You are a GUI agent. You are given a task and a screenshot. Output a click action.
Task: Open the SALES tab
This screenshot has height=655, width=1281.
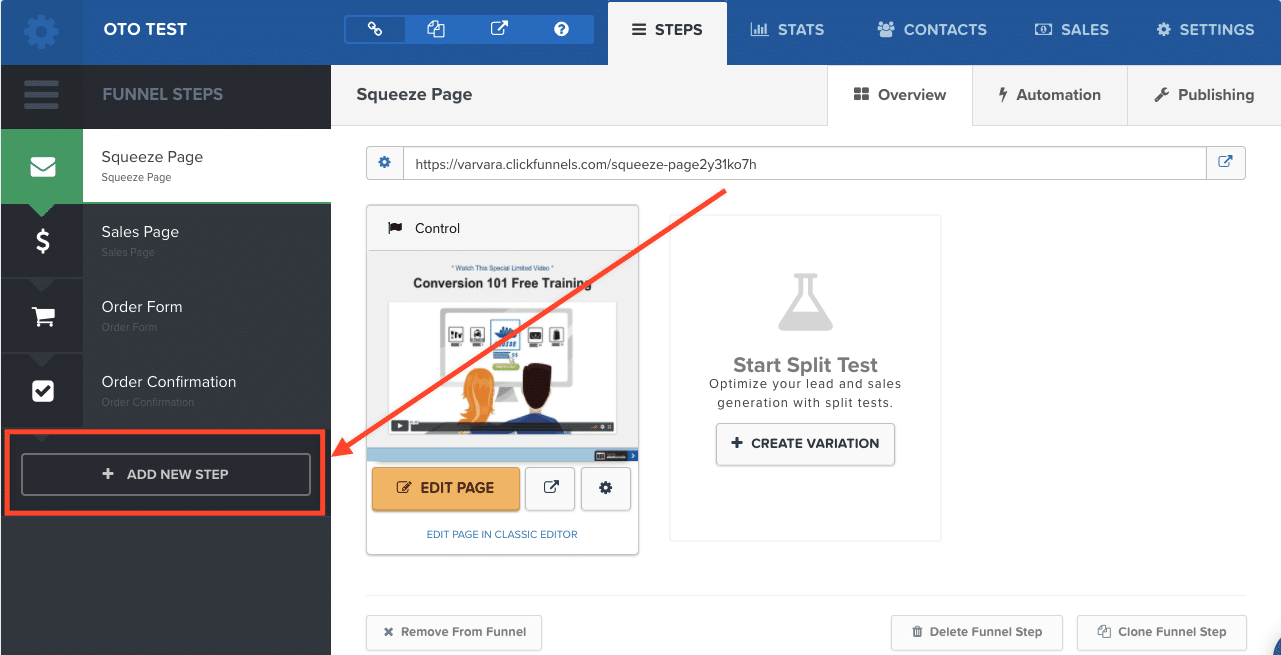pyautogui.click(x=1071, y=30)
